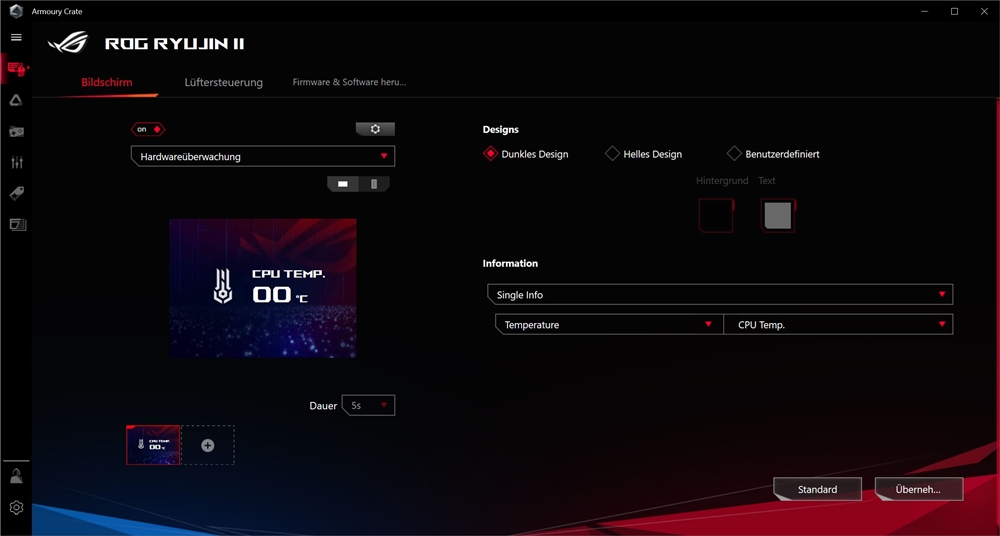Add a new screen slide with plus icon
Screen dimensions: 1000x536
[x=208, y=445]
